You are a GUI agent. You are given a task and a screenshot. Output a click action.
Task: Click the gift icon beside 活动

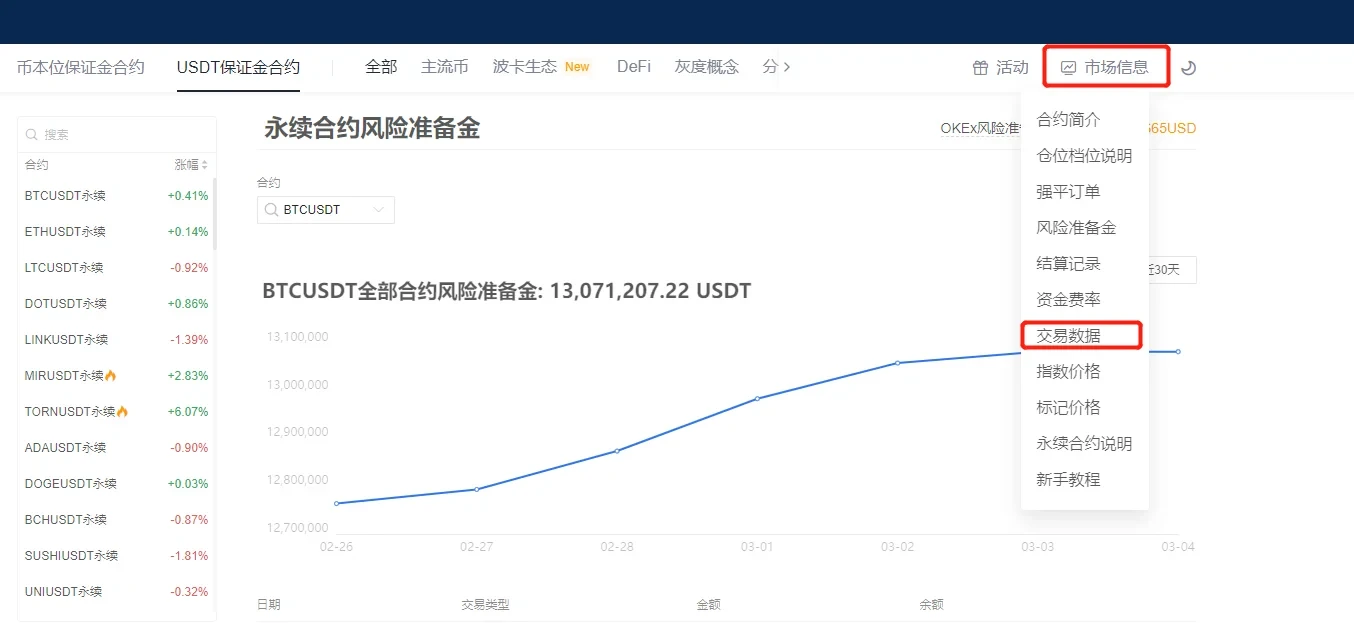980,68
